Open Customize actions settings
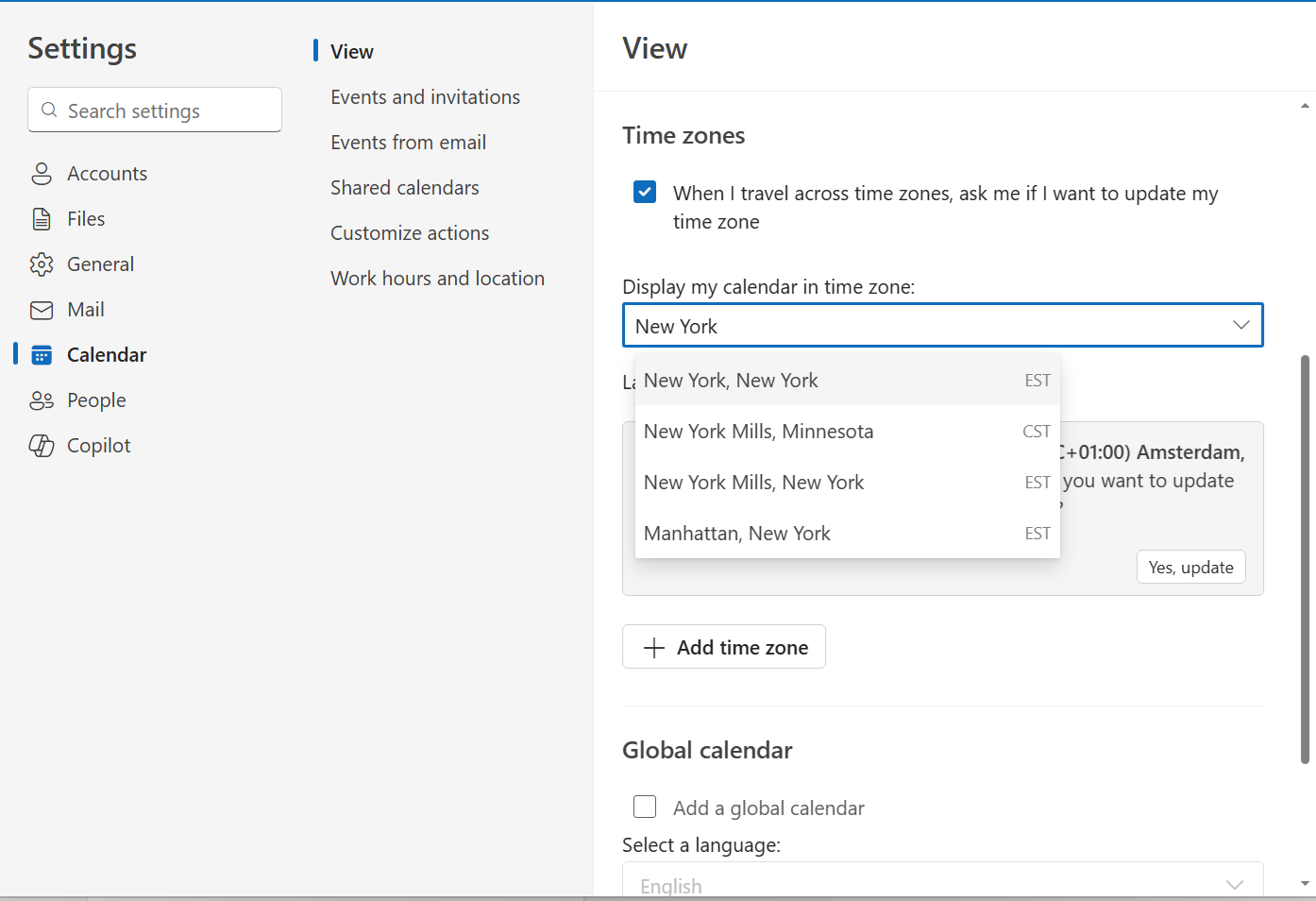This screenshot has width=1316, height=901. pyautogui.click(x=410, y=233)
